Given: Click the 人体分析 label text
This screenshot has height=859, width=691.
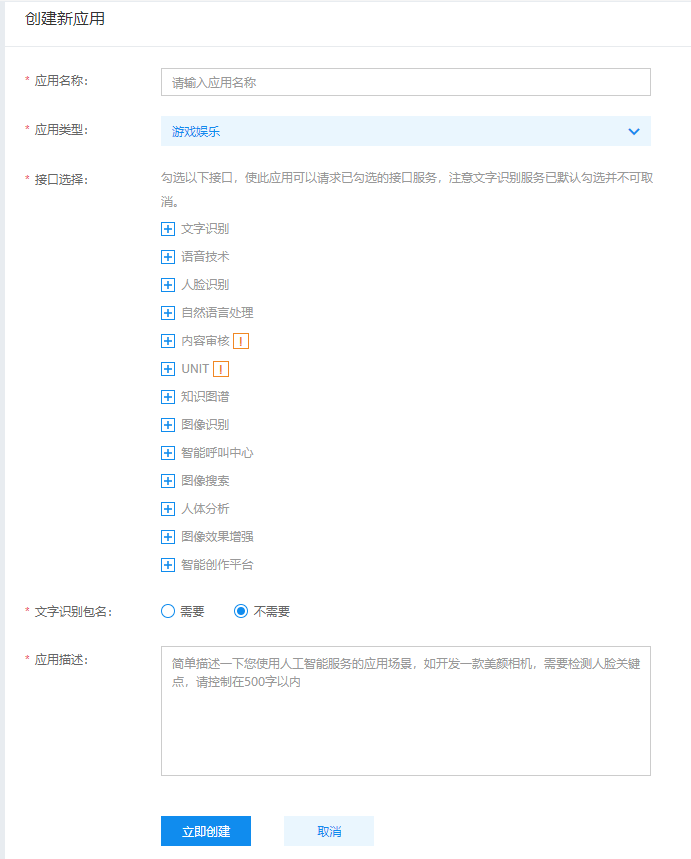Looking at the screenshot, I should click(x=205, y=508).
